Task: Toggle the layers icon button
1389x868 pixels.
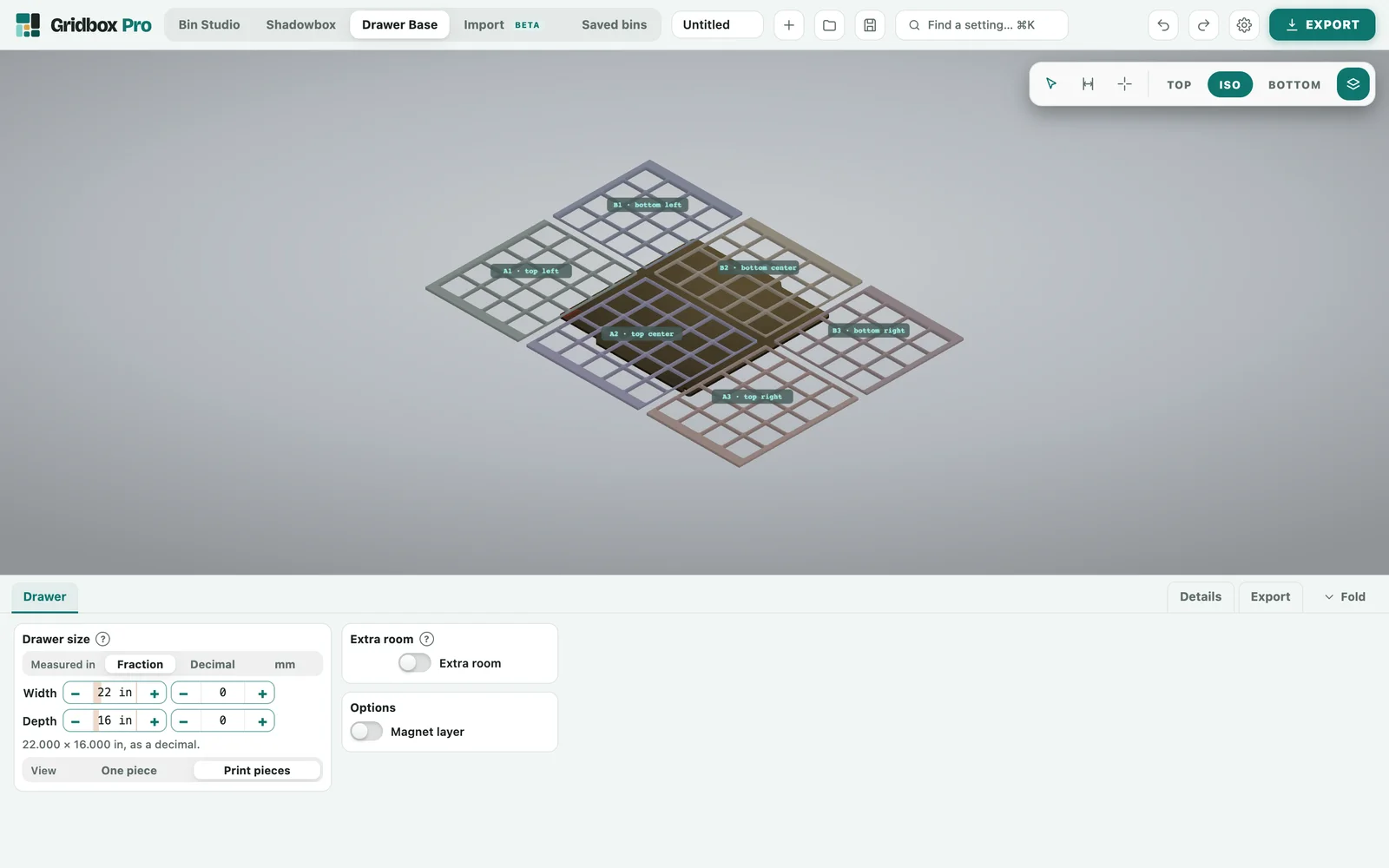Action: [1353, 84]
